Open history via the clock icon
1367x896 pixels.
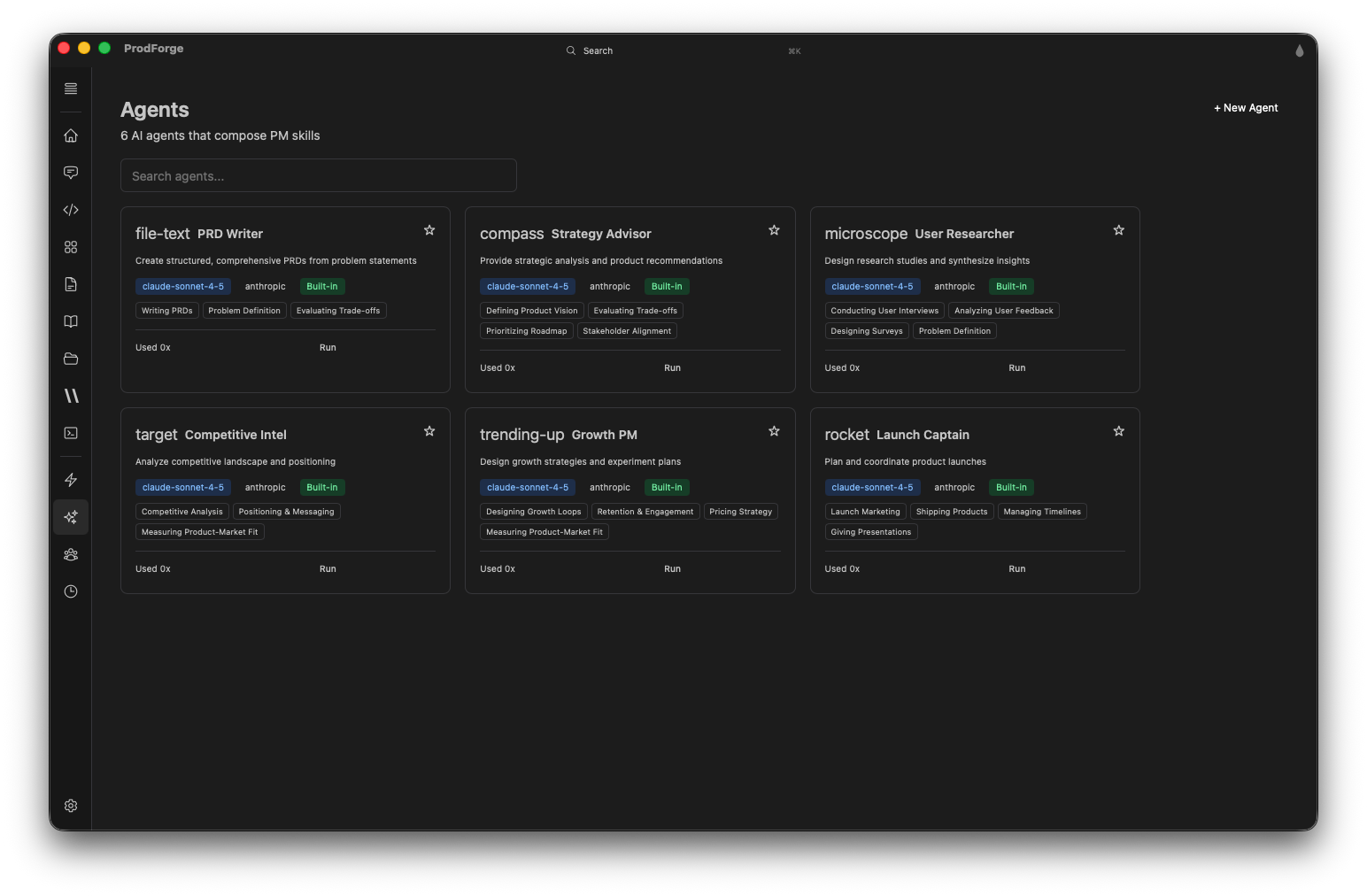click(x=71, y=591)
